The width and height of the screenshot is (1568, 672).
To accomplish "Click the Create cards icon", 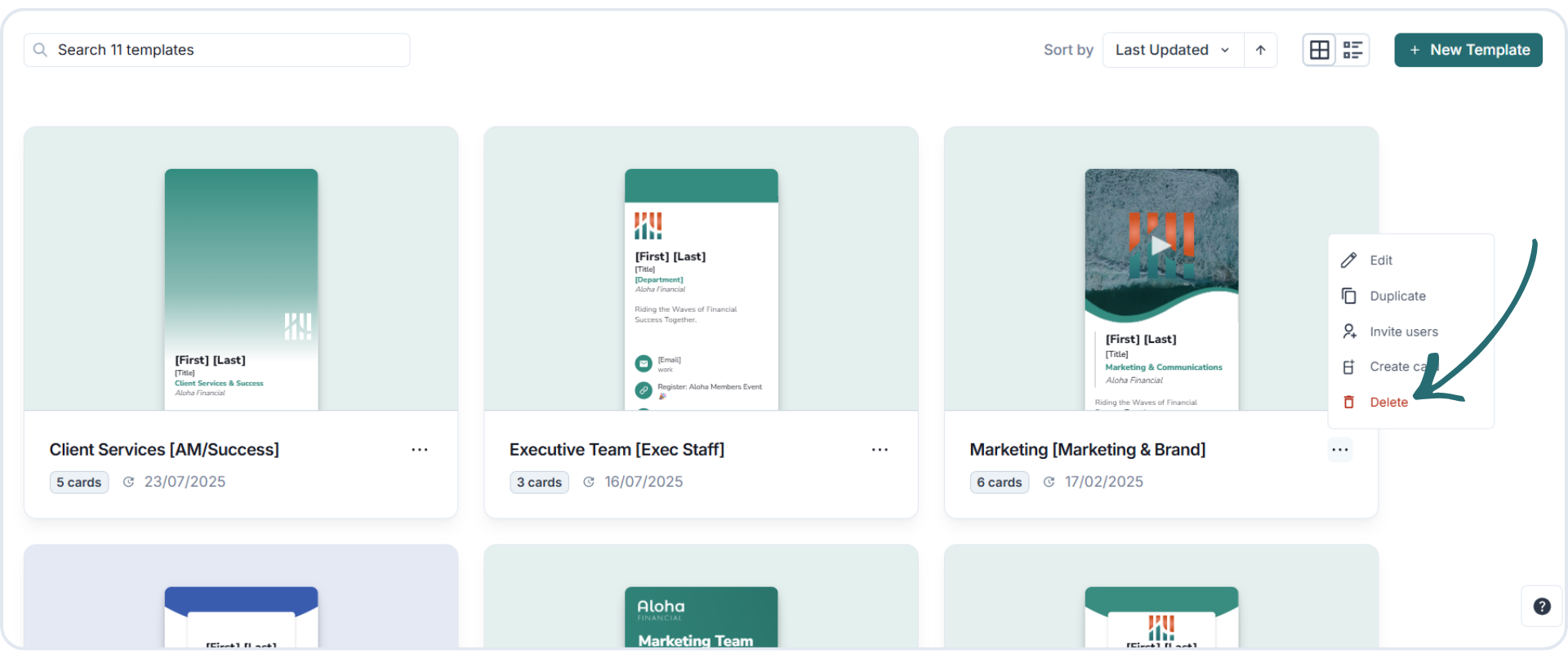I will tap(1348, 367).
